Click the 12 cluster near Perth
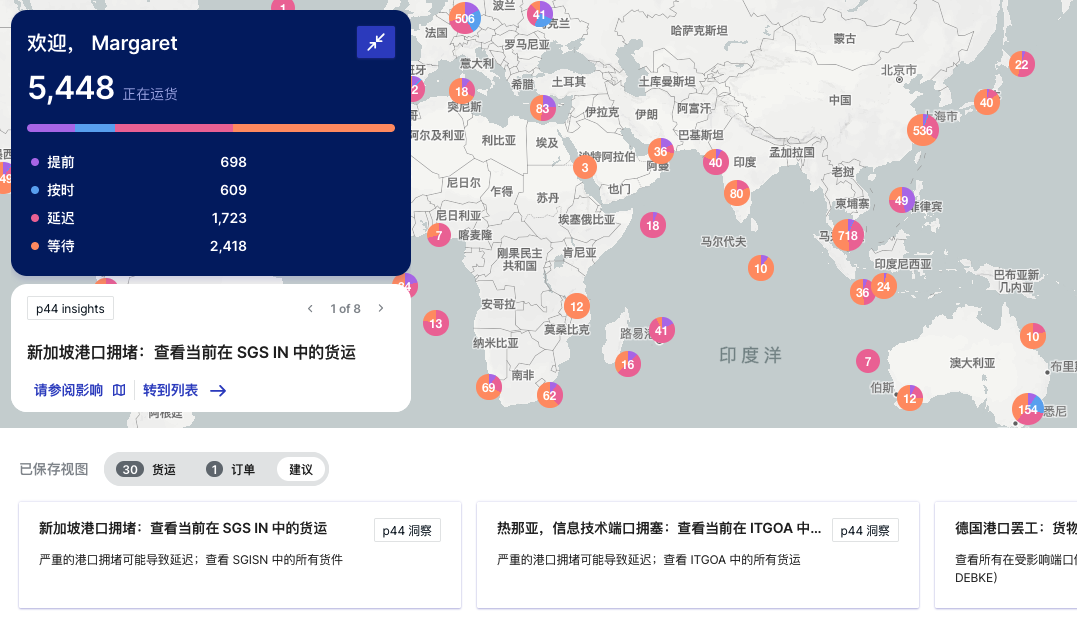1077x643 pixels. 909,398
